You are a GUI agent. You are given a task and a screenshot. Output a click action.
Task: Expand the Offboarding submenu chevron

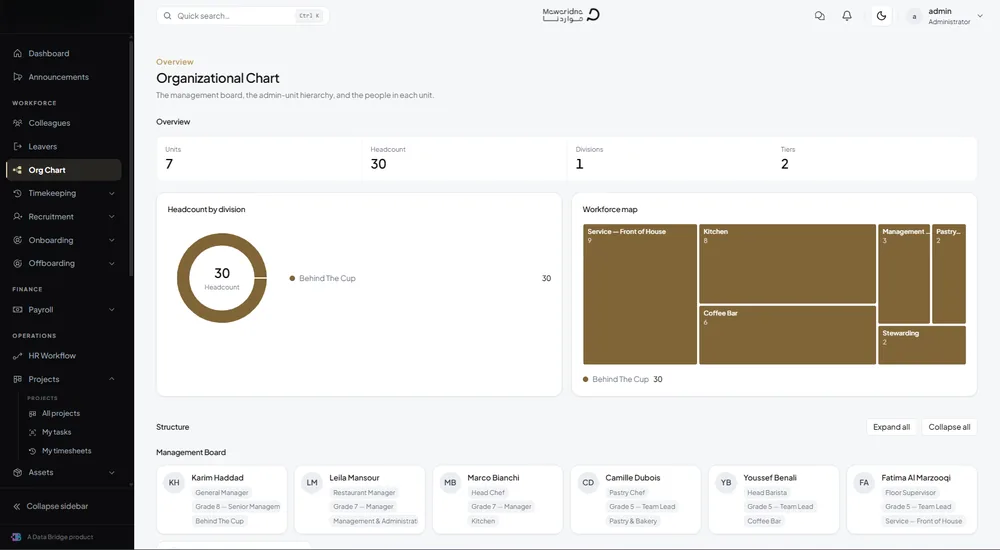[112, 264]
